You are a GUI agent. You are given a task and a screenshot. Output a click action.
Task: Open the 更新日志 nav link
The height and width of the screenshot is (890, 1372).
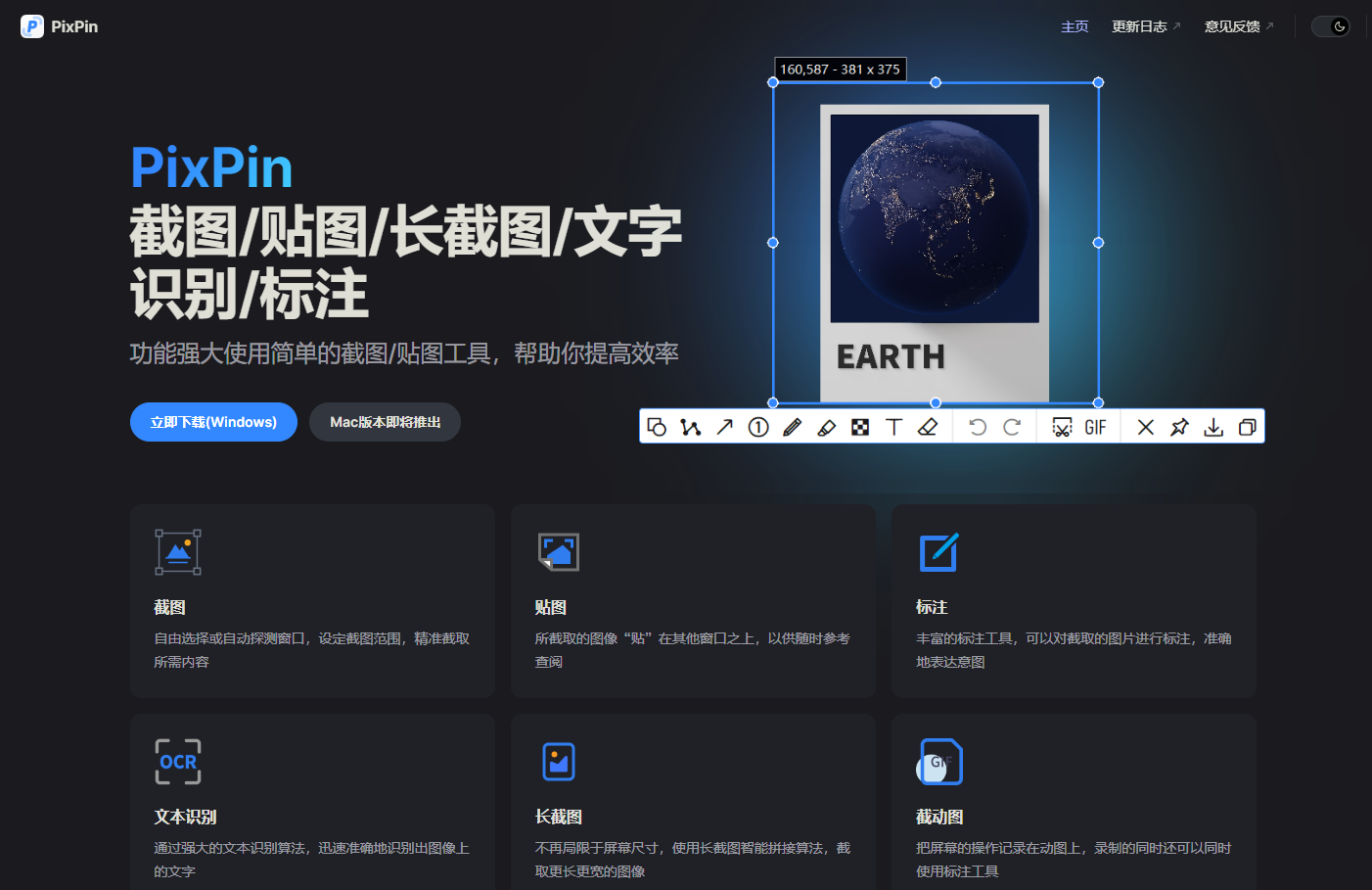click(1146, 26)
